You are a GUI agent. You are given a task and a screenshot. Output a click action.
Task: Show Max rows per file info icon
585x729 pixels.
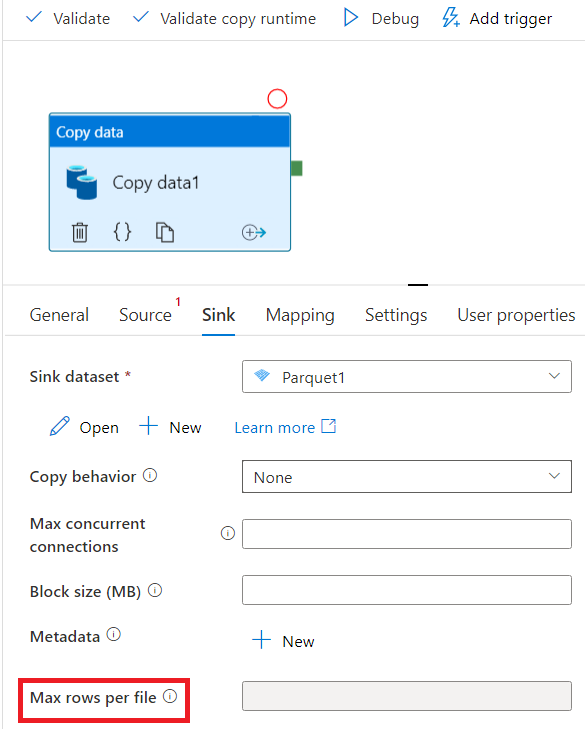pos(170,696)
